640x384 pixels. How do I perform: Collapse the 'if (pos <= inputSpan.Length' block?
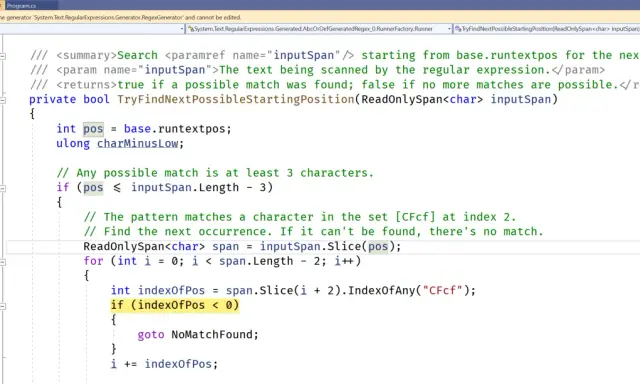click(2, 188)
